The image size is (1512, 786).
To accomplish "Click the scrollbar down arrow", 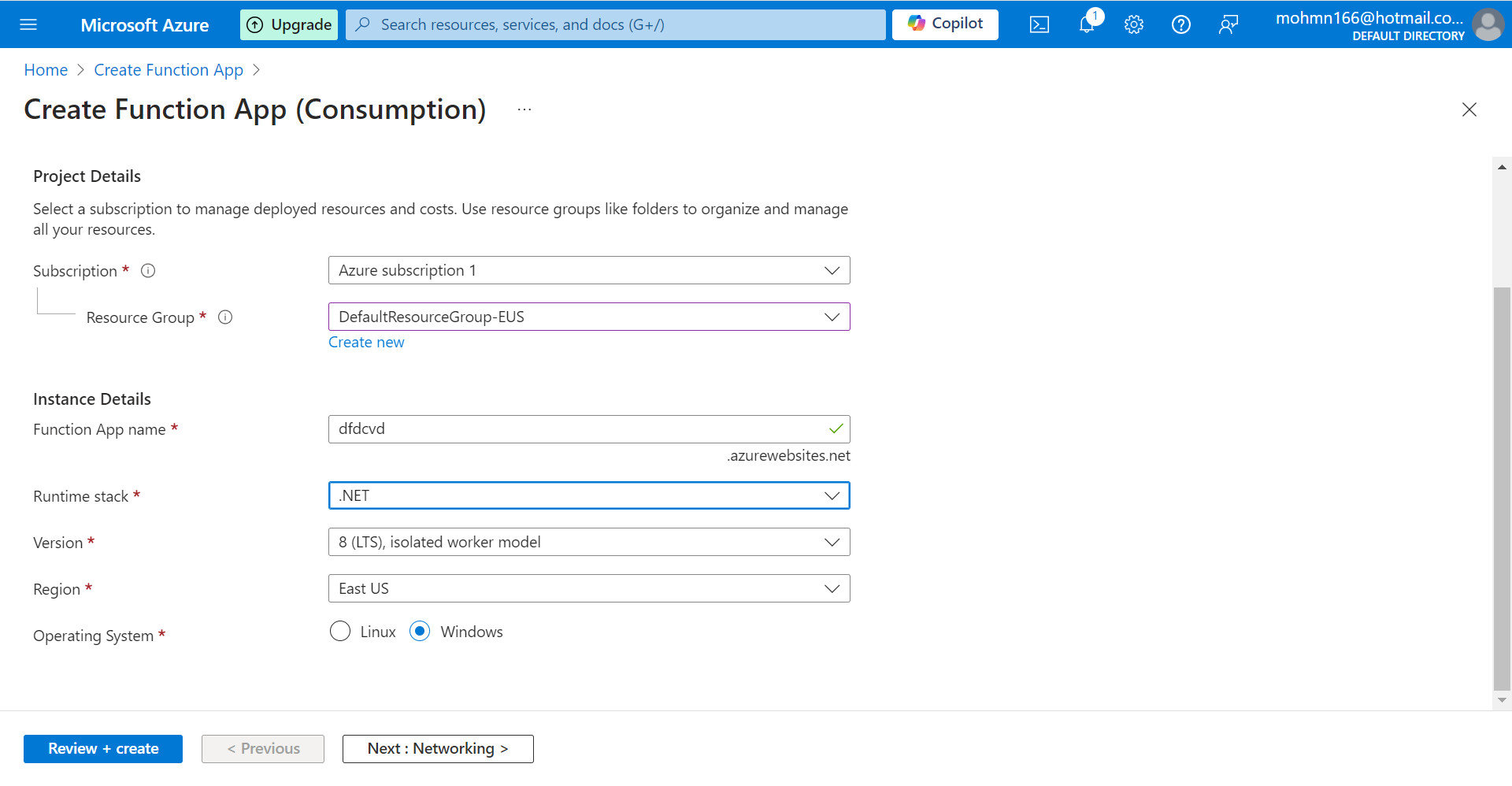I will (1502, 700).
